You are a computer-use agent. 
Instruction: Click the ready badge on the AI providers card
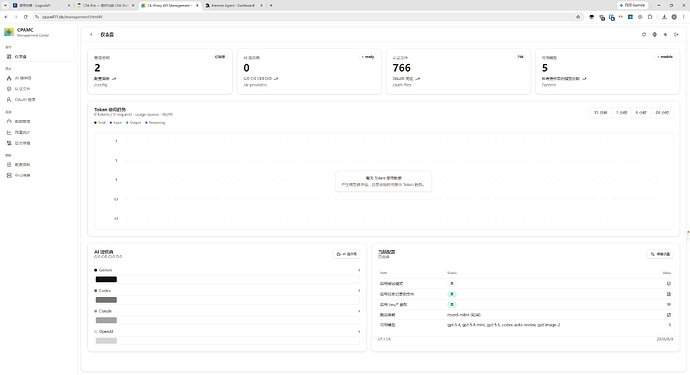pos(368,57)
